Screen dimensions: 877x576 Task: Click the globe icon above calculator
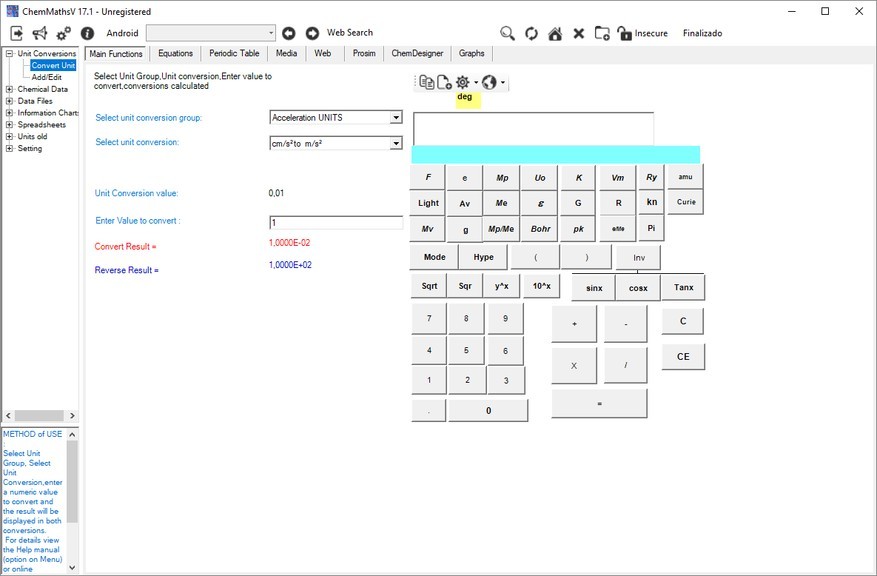pos(489,83)
